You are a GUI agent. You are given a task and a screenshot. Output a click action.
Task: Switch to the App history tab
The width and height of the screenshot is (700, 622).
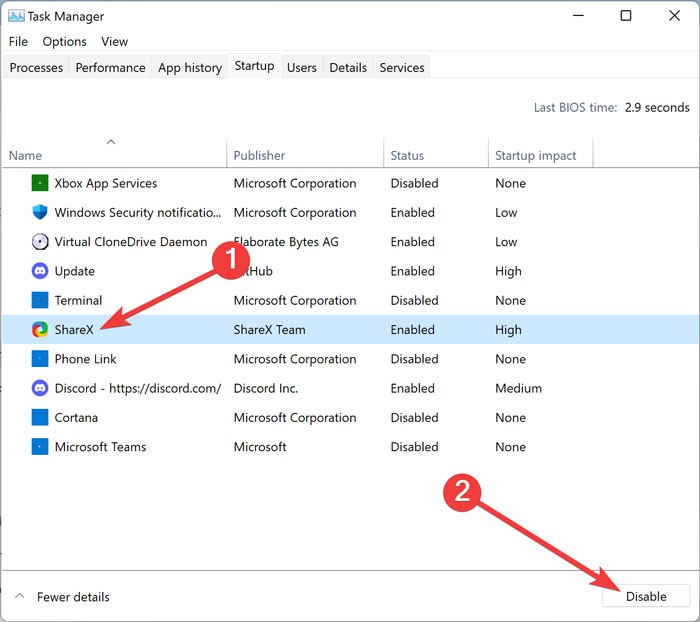click(190, 67)
